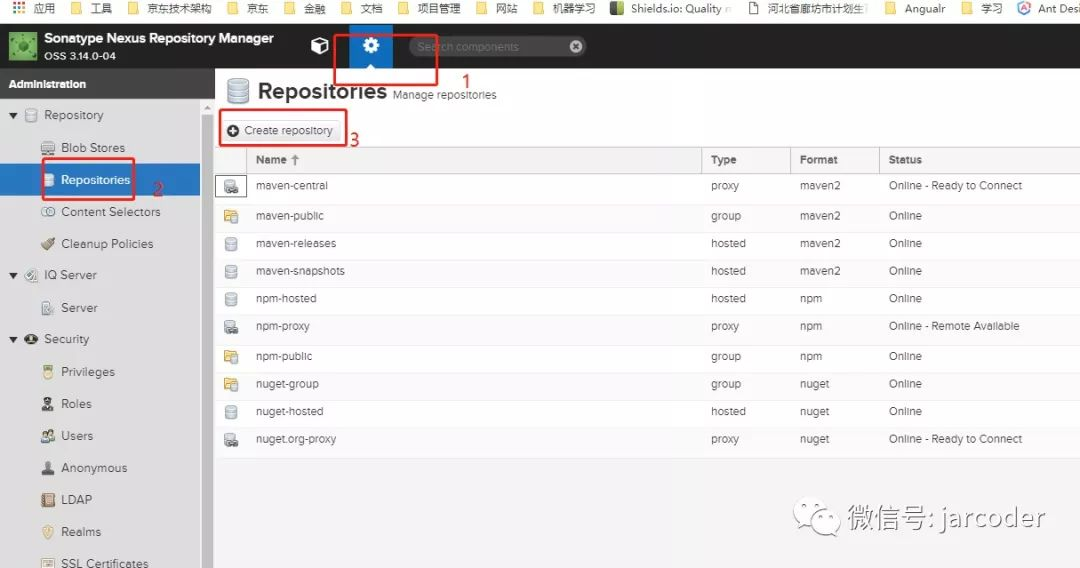This screenshot has width=1080, height=568.
Task: Clear search with the X icon
Action: tap(576, 46)
